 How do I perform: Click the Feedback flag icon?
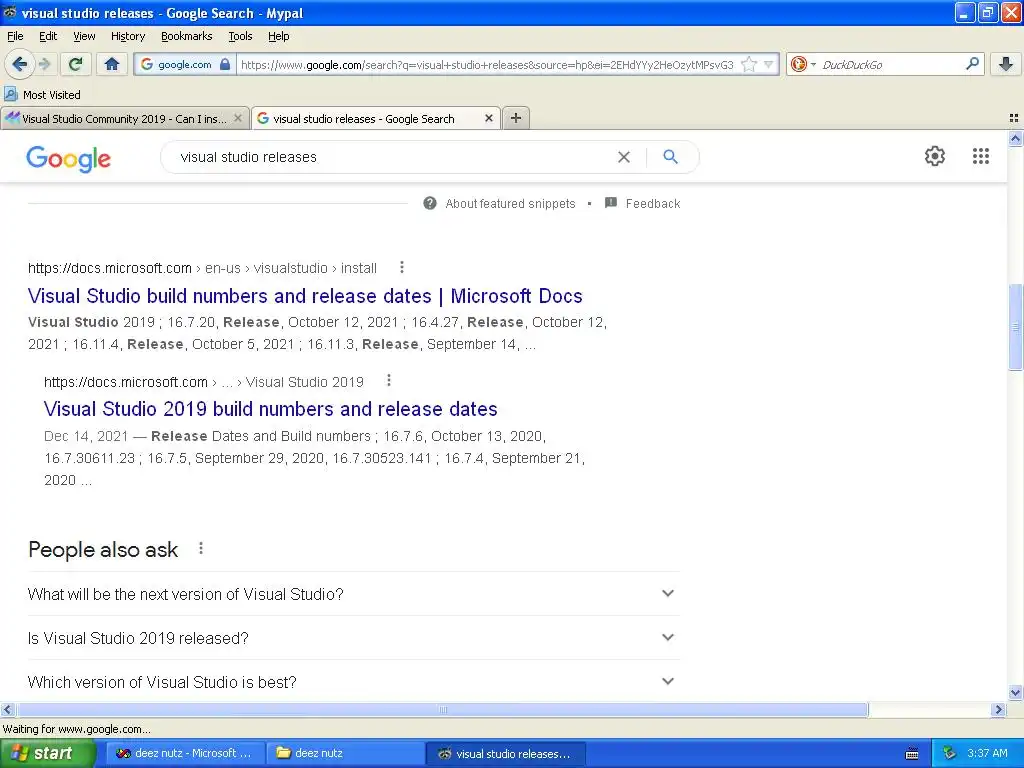tap(611, 202)
